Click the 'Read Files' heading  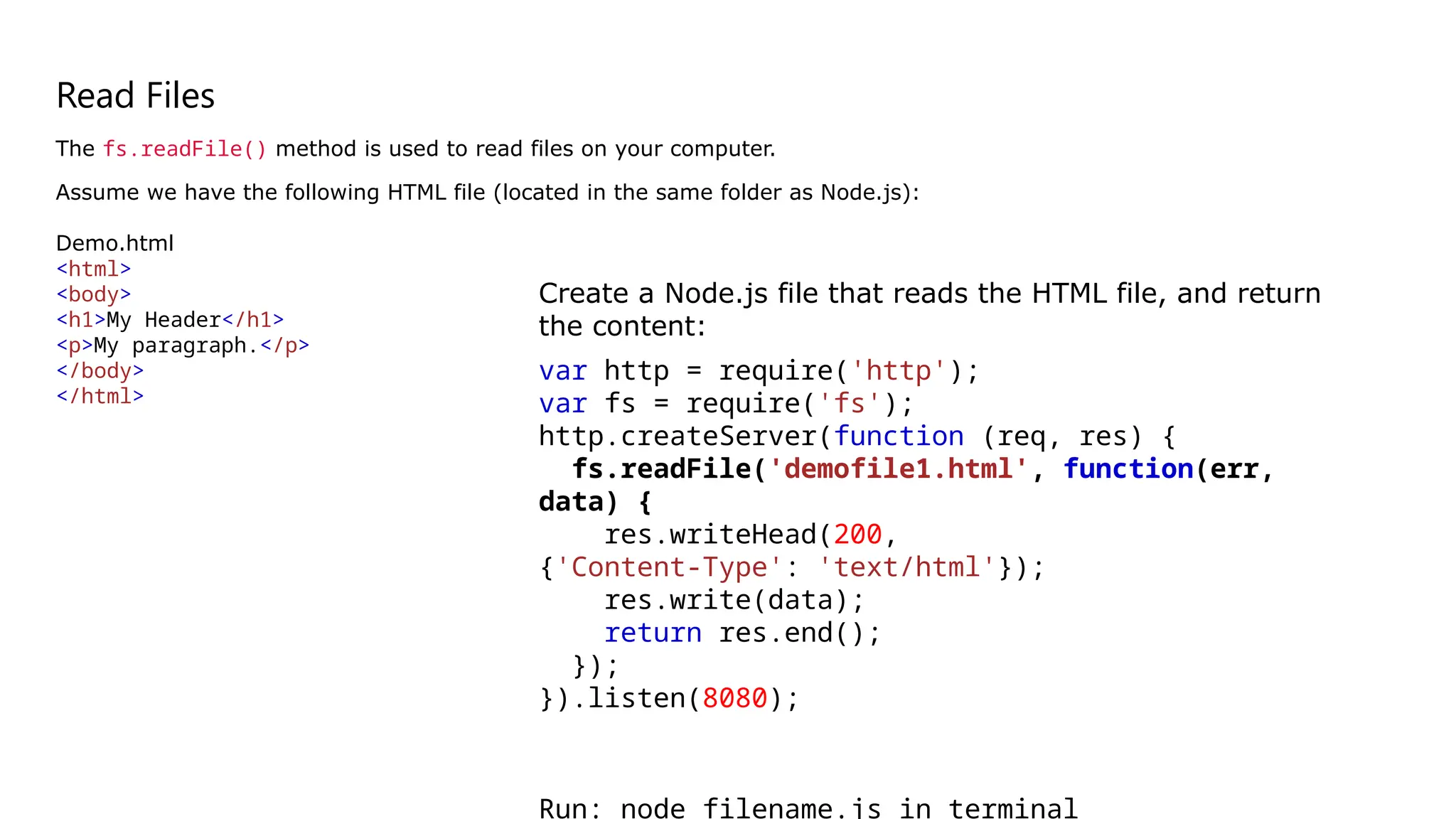click(135, 96)
